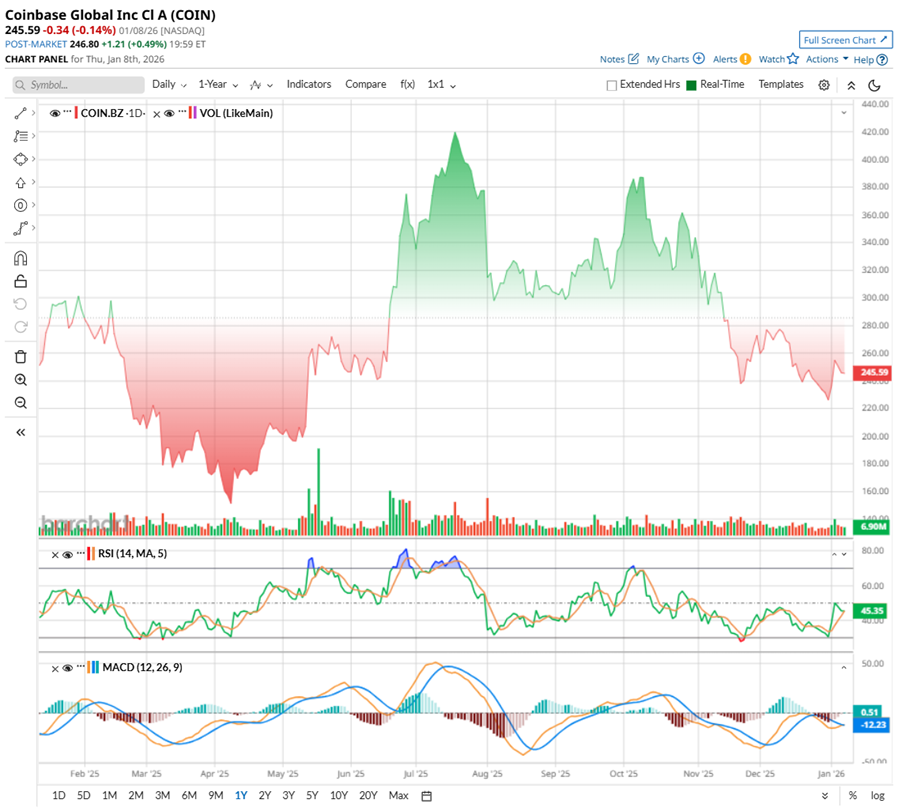Image resolution: width=902 pixels, height=811 pixels.
Task: Open VOL indicator options ellipsis
Action: pos(182,111)
